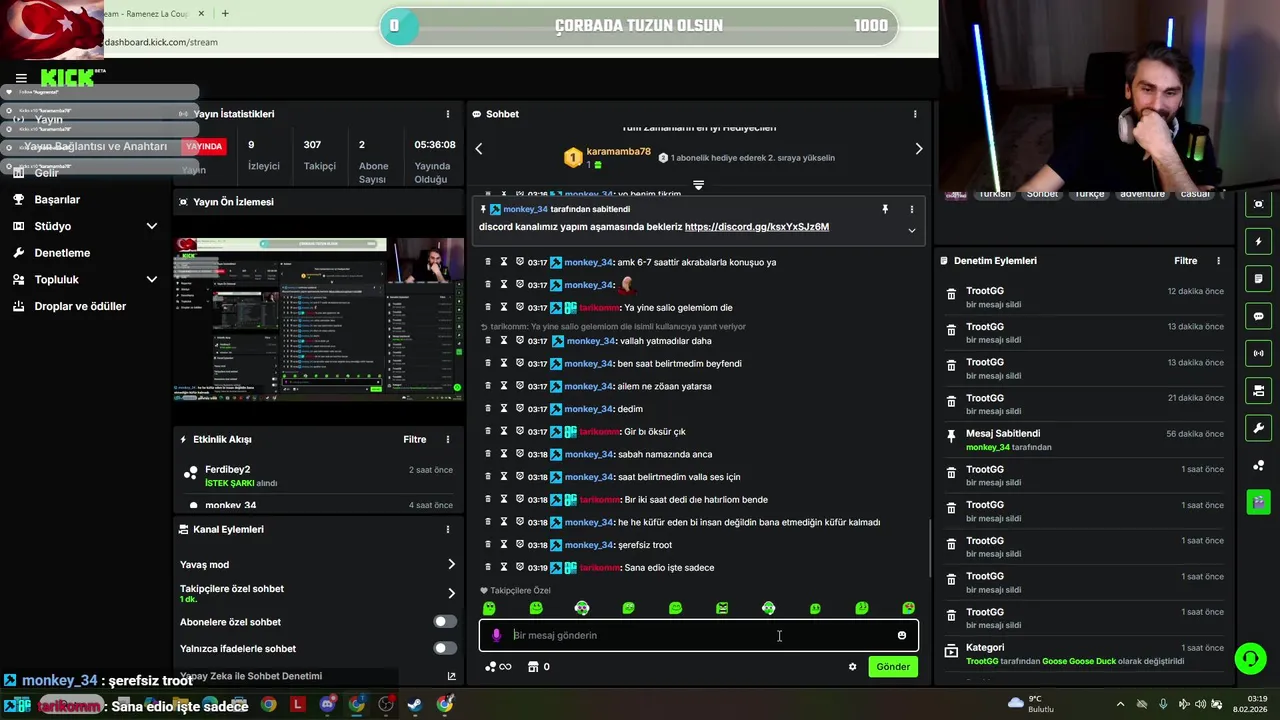Open pinned message three-dot options
This screenshot has width=1280, height=720.
pos(911,209)
